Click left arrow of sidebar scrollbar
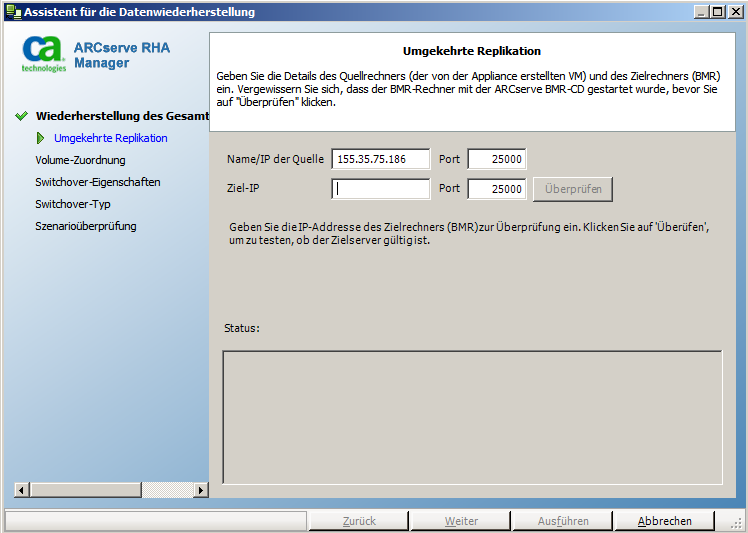748x533 pixels. pyautogui.click(x=21, y=490)
